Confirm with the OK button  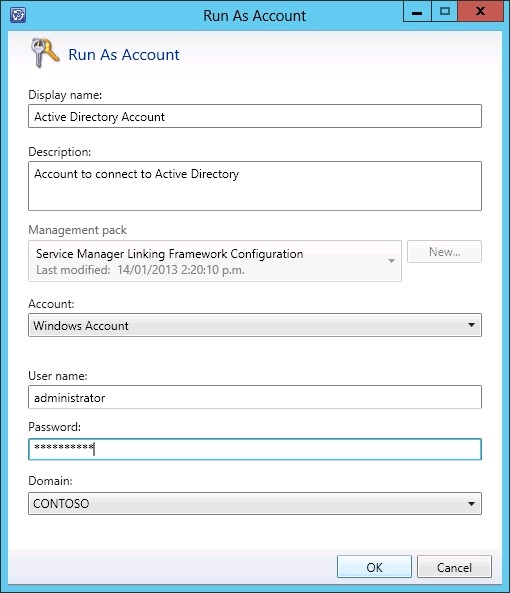pyautogui.click(x=374, y=567)
